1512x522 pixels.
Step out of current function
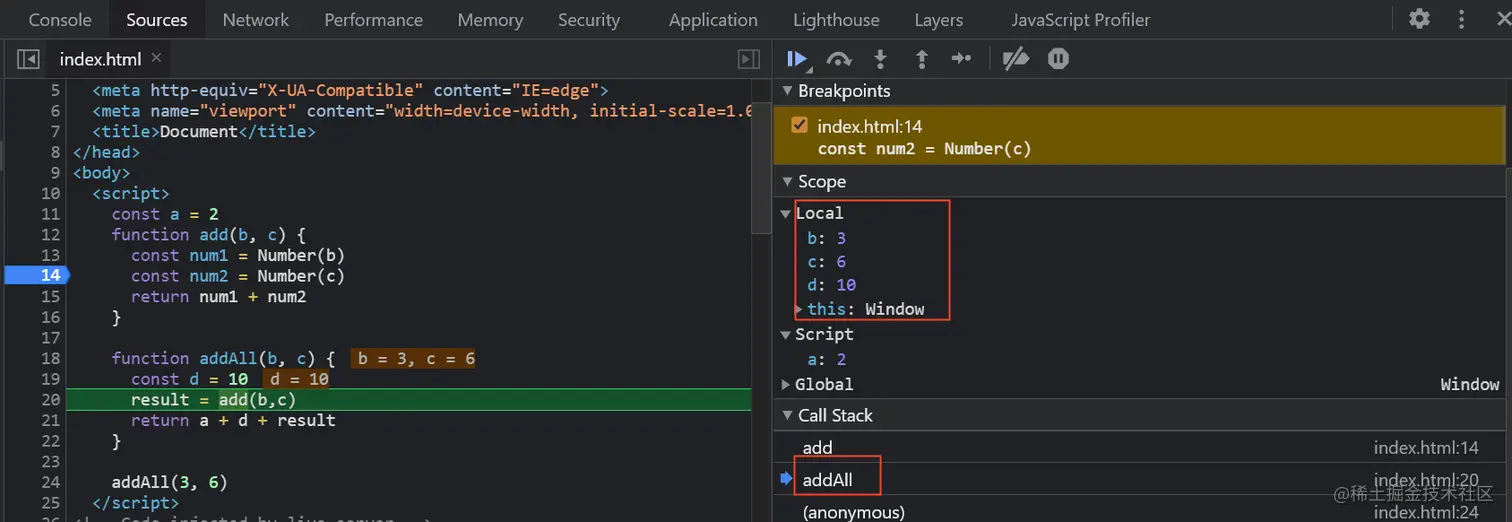(921, 59)
